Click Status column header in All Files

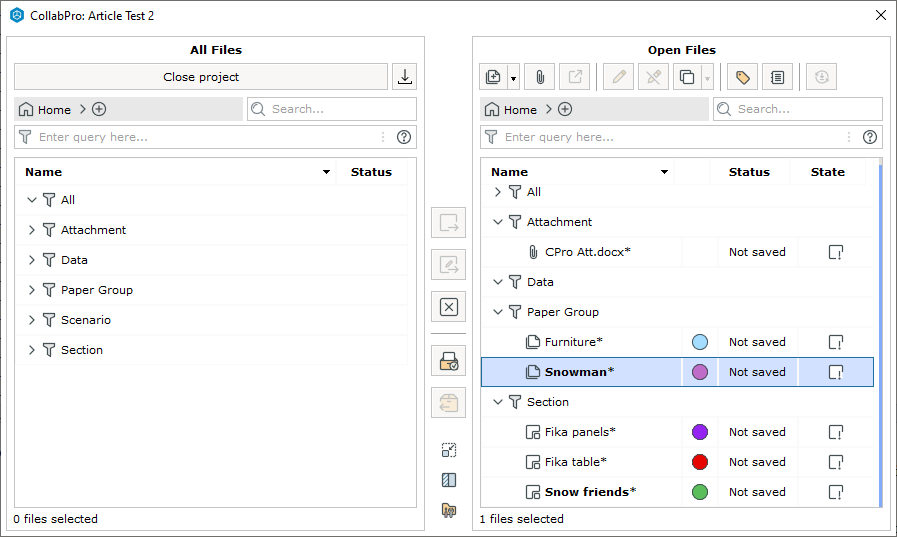click(371, 172)
